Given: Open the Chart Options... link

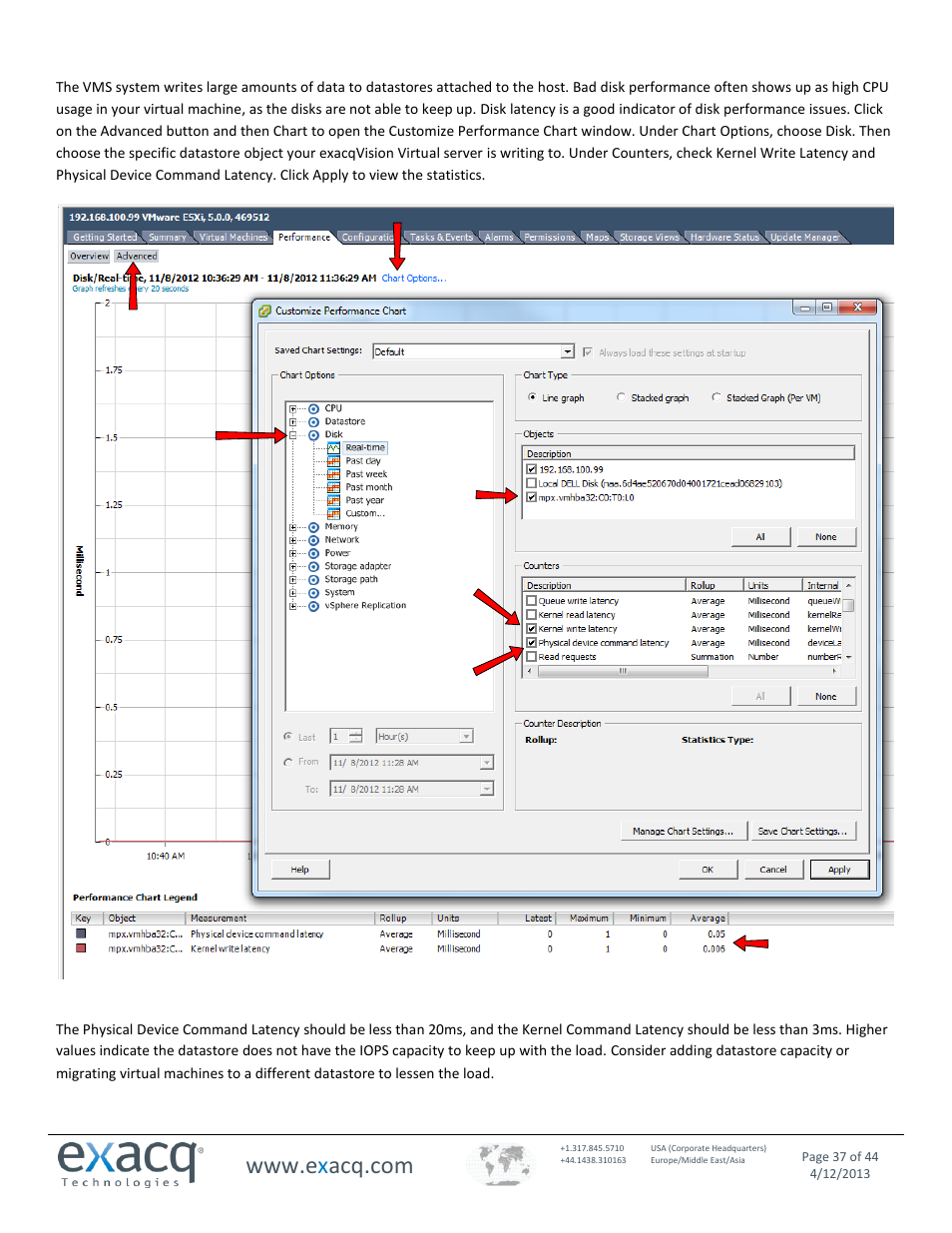Looking at the screenshot, I should click(x=414, y=279).
